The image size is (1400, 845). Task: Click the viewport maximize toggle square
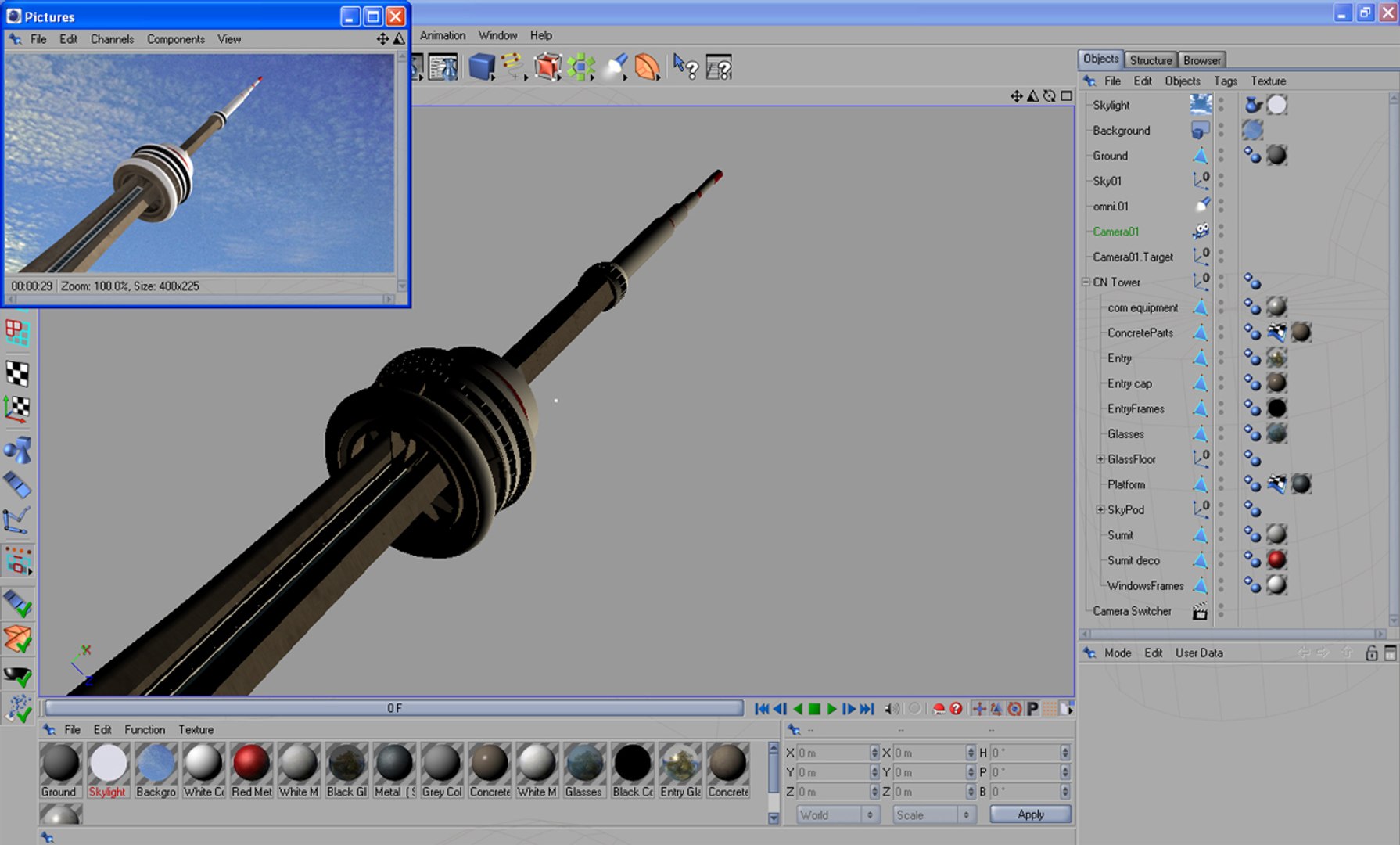pyautogui.click(x=1066, y=96)
